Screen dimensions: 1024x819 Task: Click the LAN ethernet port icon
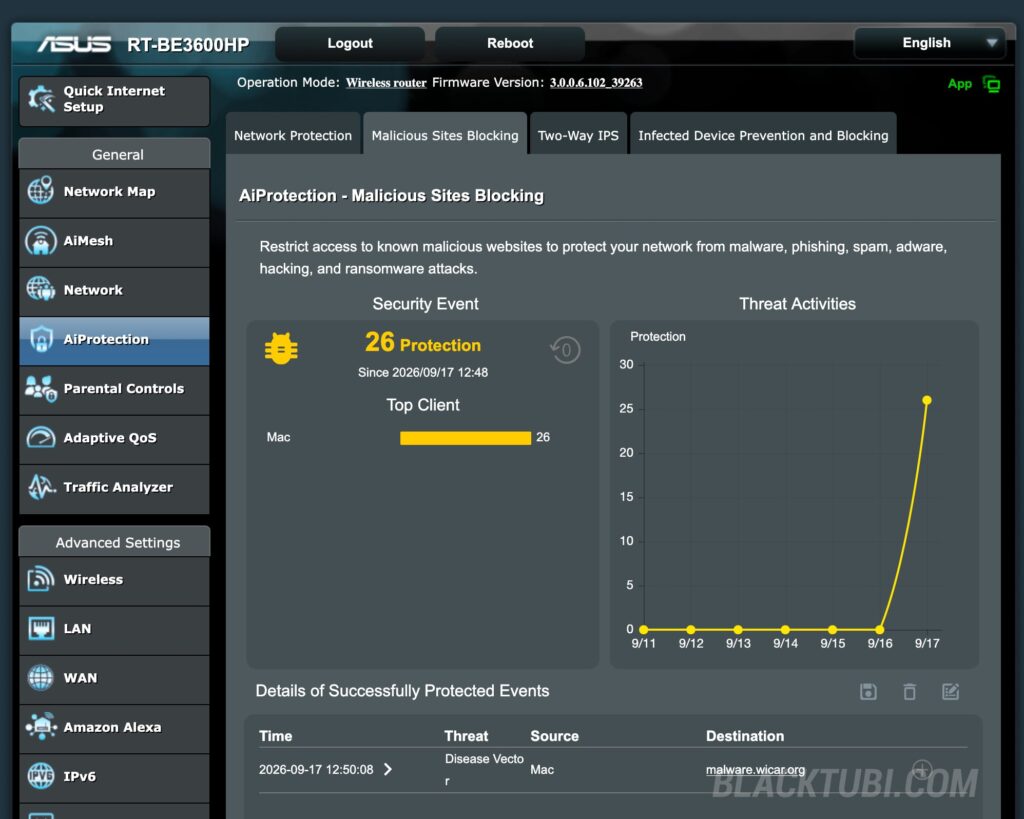coord(40,628)
